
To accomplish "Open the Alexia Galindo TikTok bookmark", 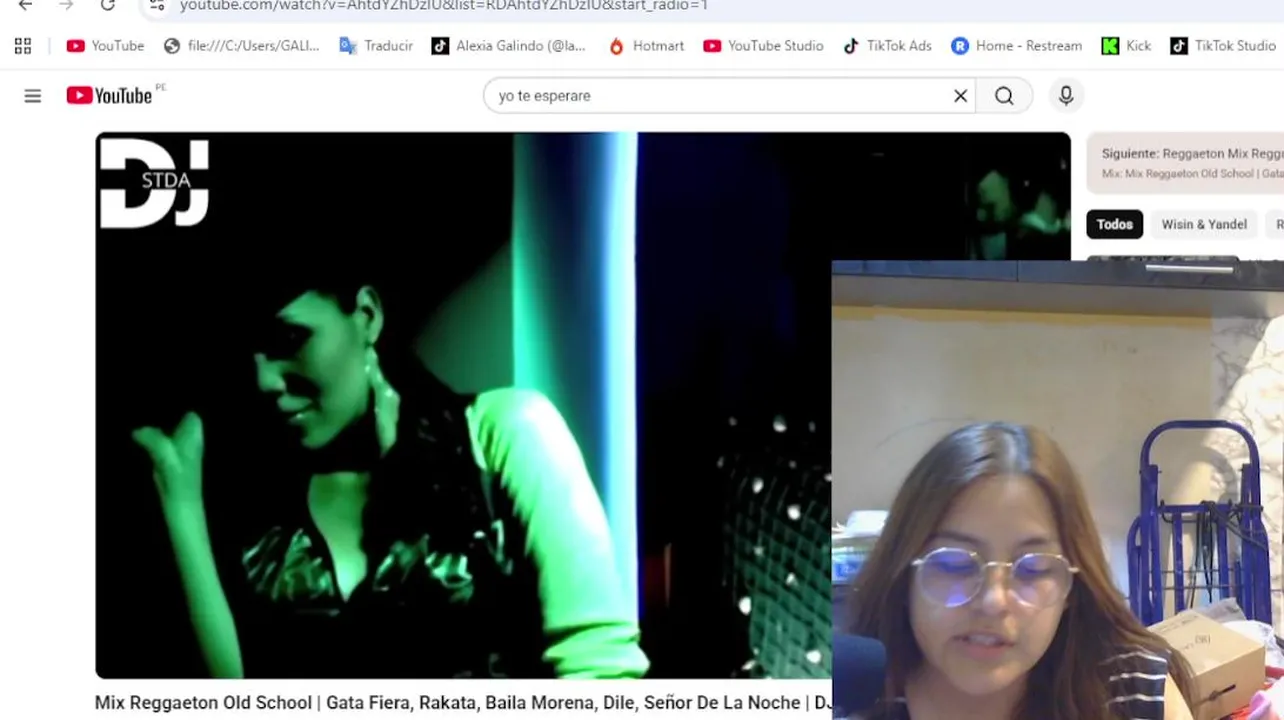I will pyautogui.click(x=509, y=46).
